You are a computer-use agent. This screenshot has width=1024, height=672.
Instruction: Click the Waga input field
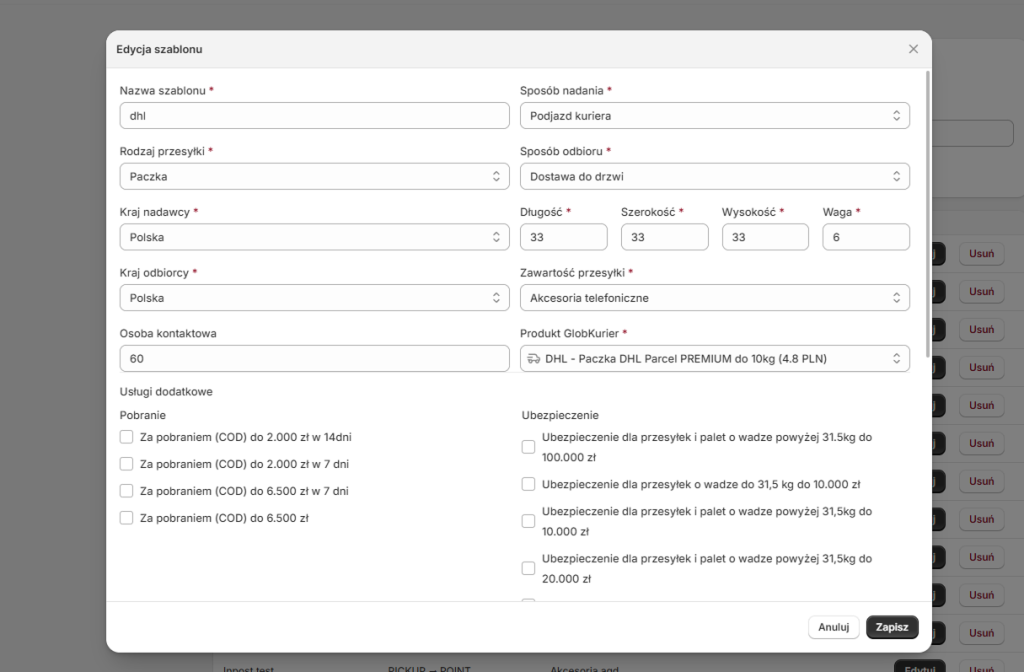[866, 237]
